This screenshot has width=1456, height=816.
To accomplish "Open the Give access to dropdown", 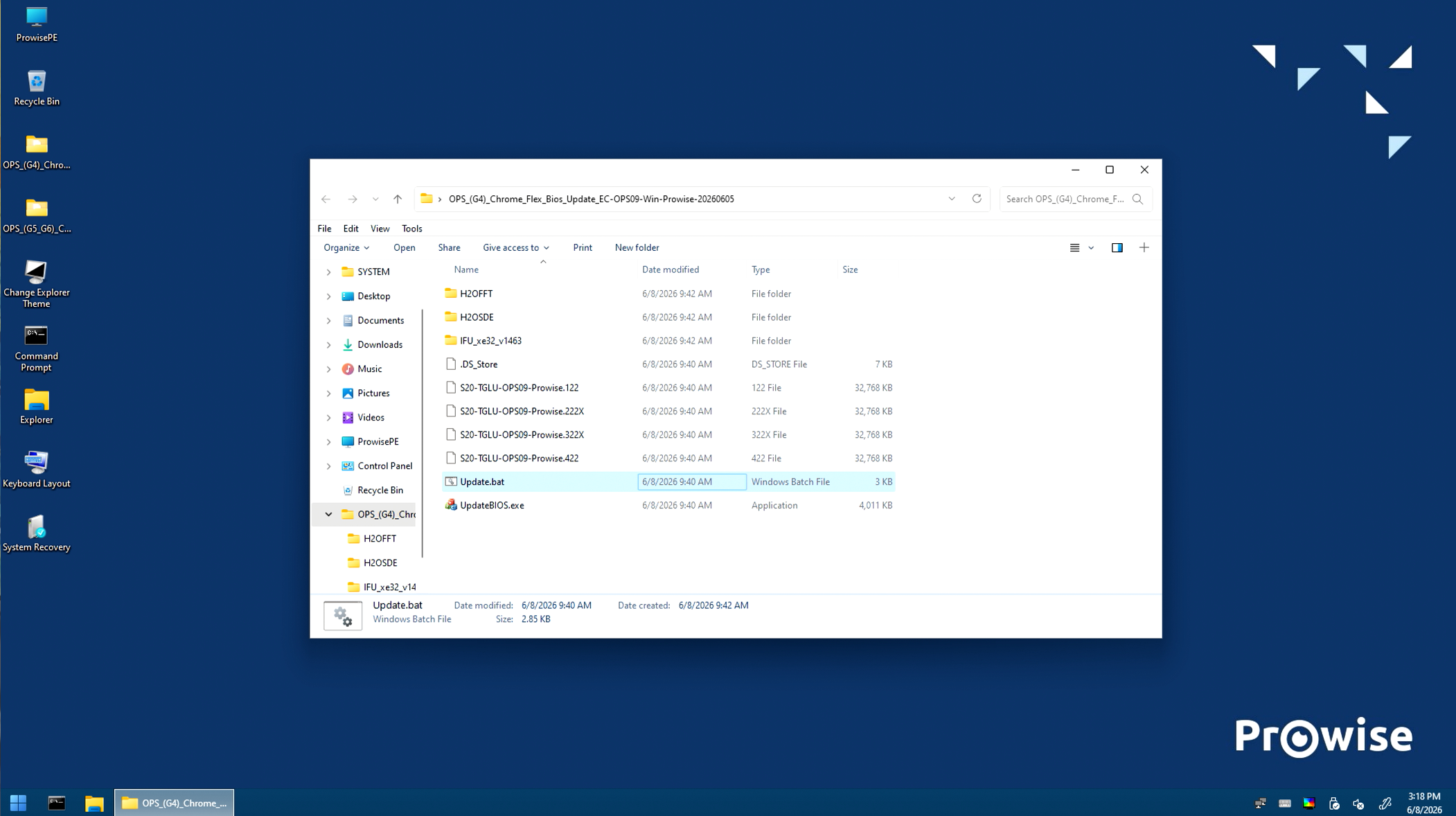I will pyautogui.click(x=515, y=247).
